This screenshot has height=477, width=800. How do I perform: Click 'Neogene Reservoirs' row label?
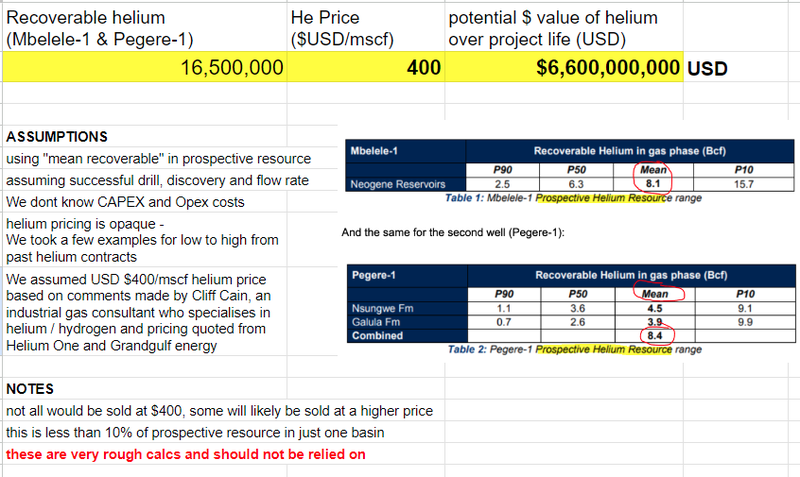(x=398, y=184)
